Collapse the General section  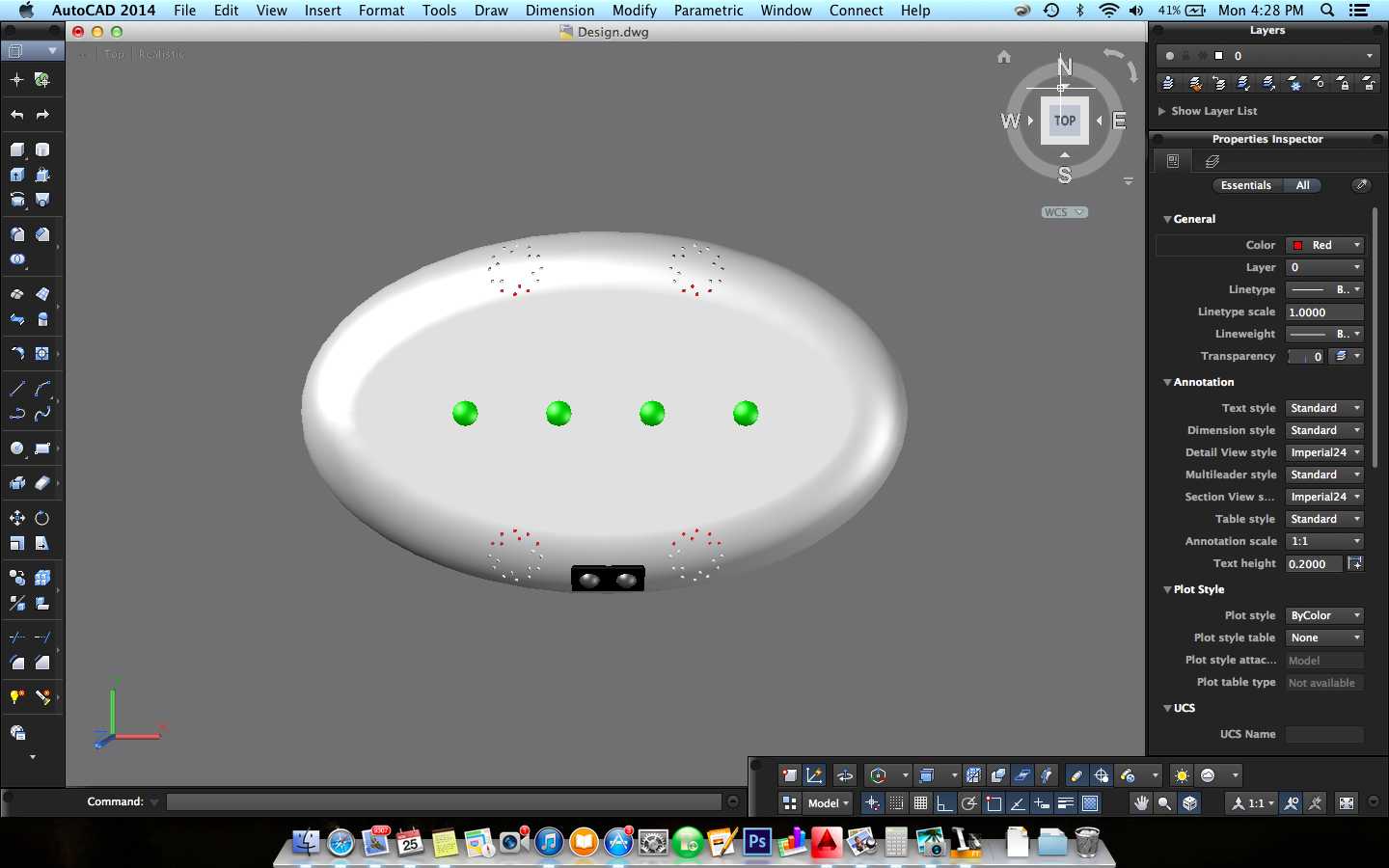pyautogui.click(x=1167, y=219)
